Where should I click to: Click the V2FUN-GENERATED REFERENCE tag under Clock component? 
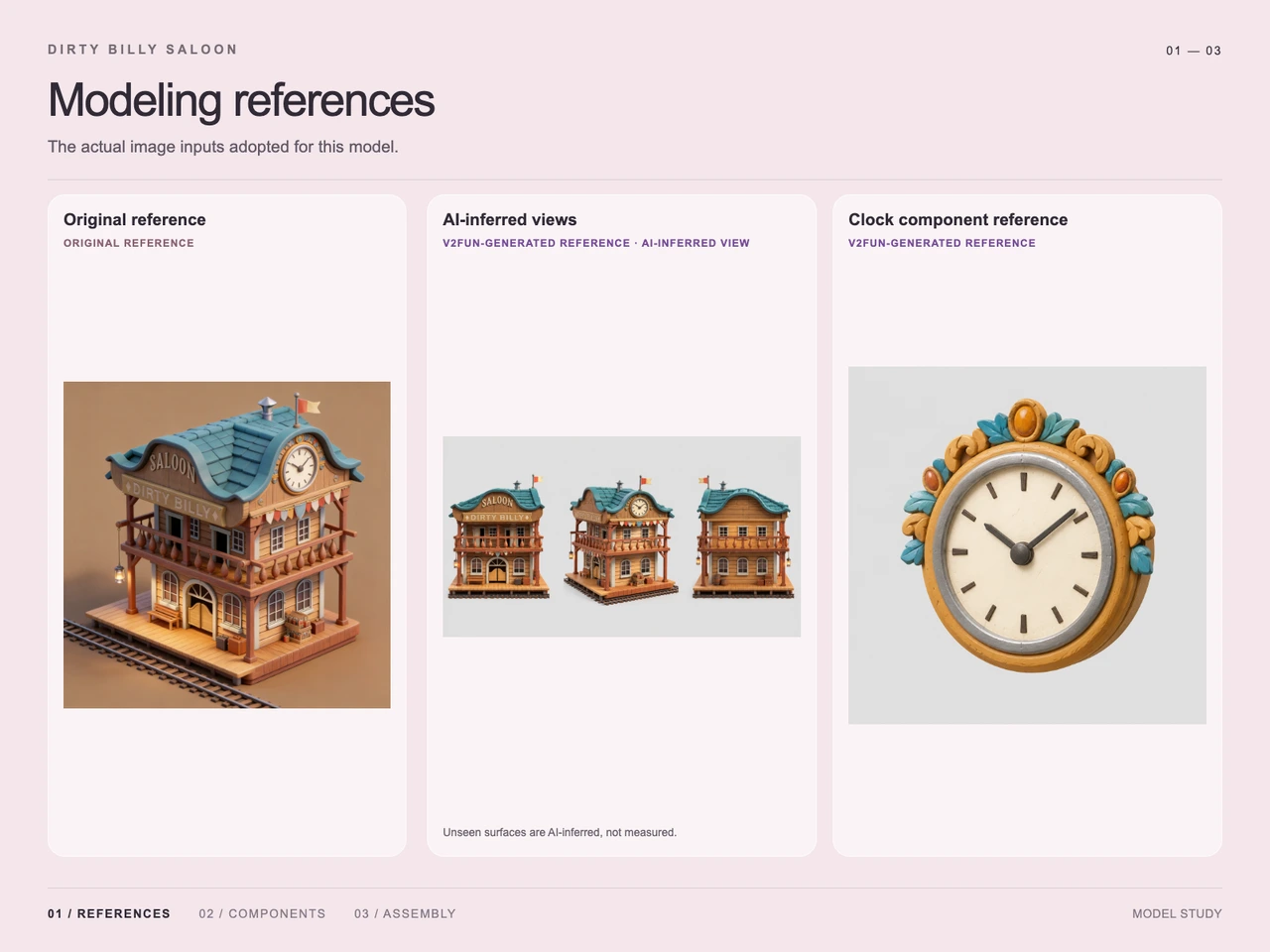click(x=942, y=243)
